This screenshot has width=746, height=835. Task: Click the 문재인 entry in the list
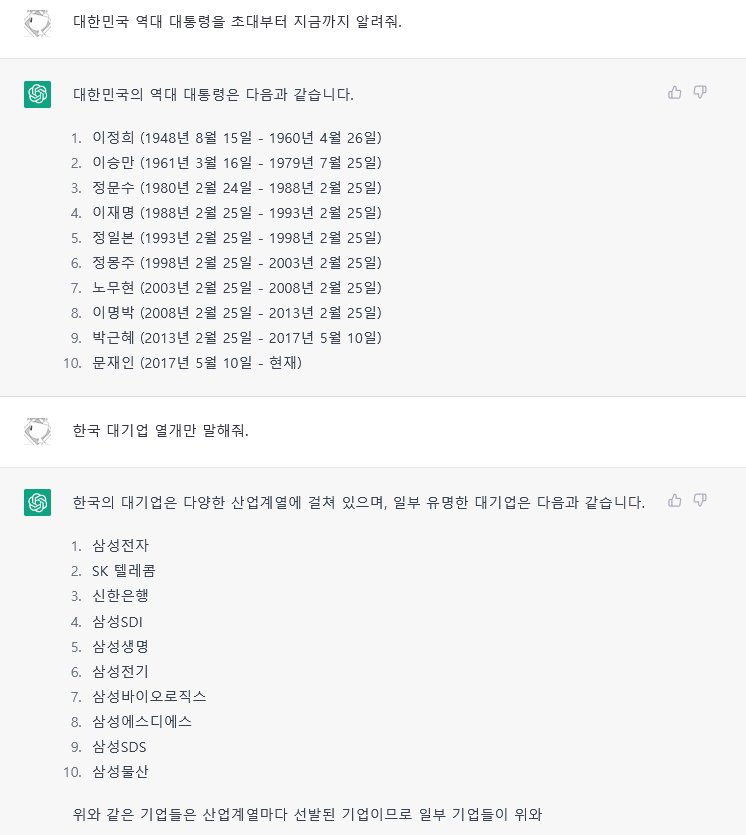(x=196, y=363)
